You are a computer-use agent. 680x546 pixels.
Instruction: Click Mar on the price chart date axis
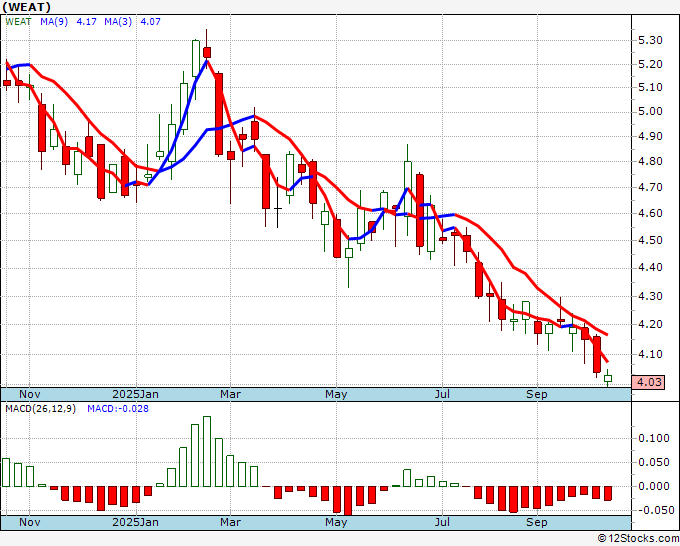click(230, 394)
